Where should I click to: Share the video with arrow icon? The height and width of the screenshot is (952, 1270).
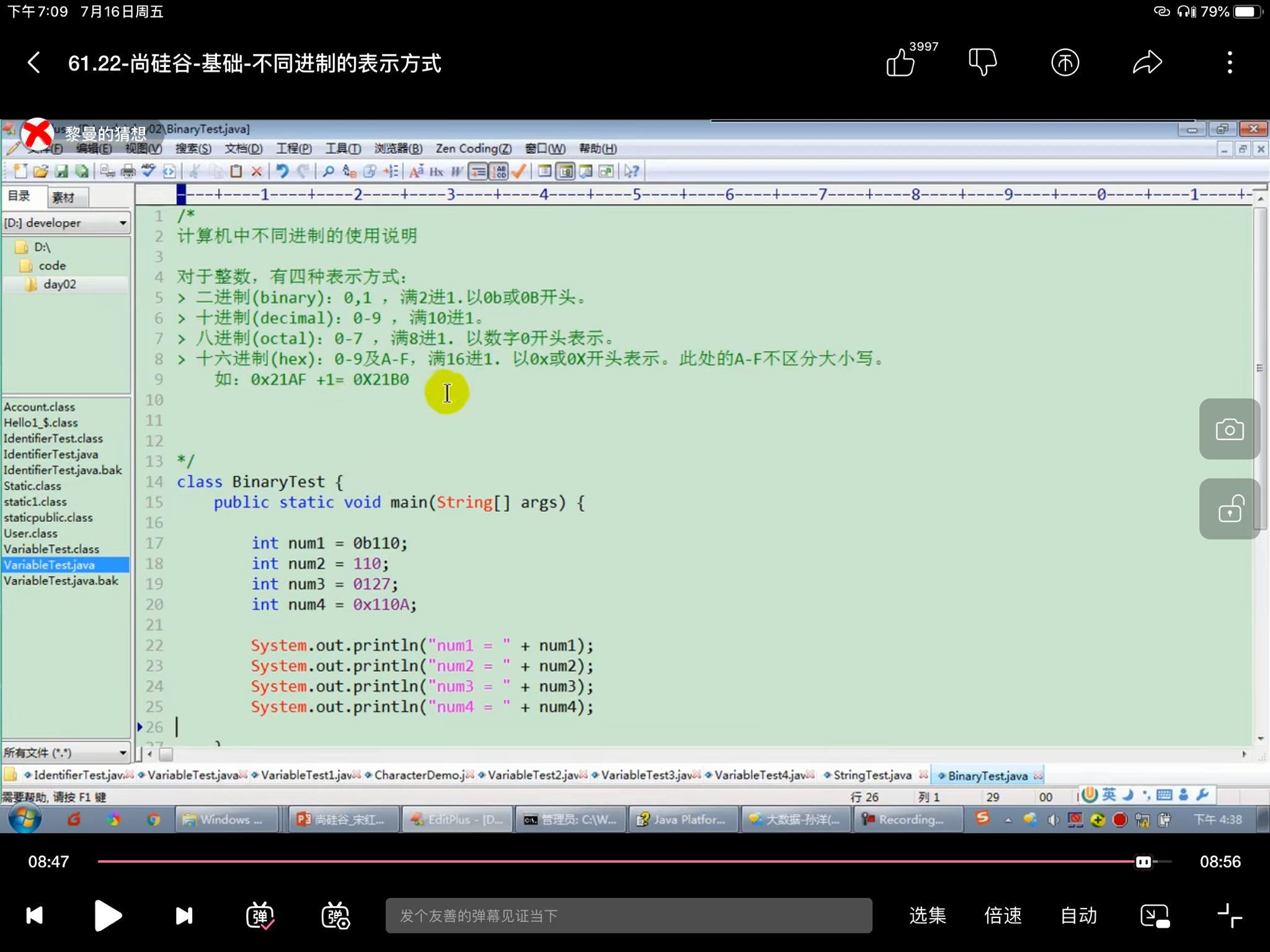[x=1147, y=63]
